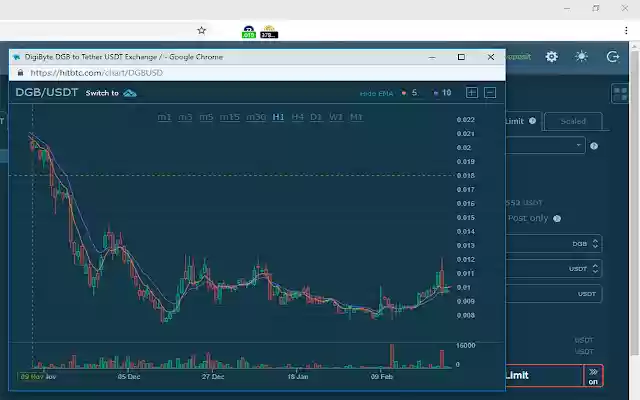
Task: Click the 27 Dec date axis label
Action: click(x=213, y=377)
